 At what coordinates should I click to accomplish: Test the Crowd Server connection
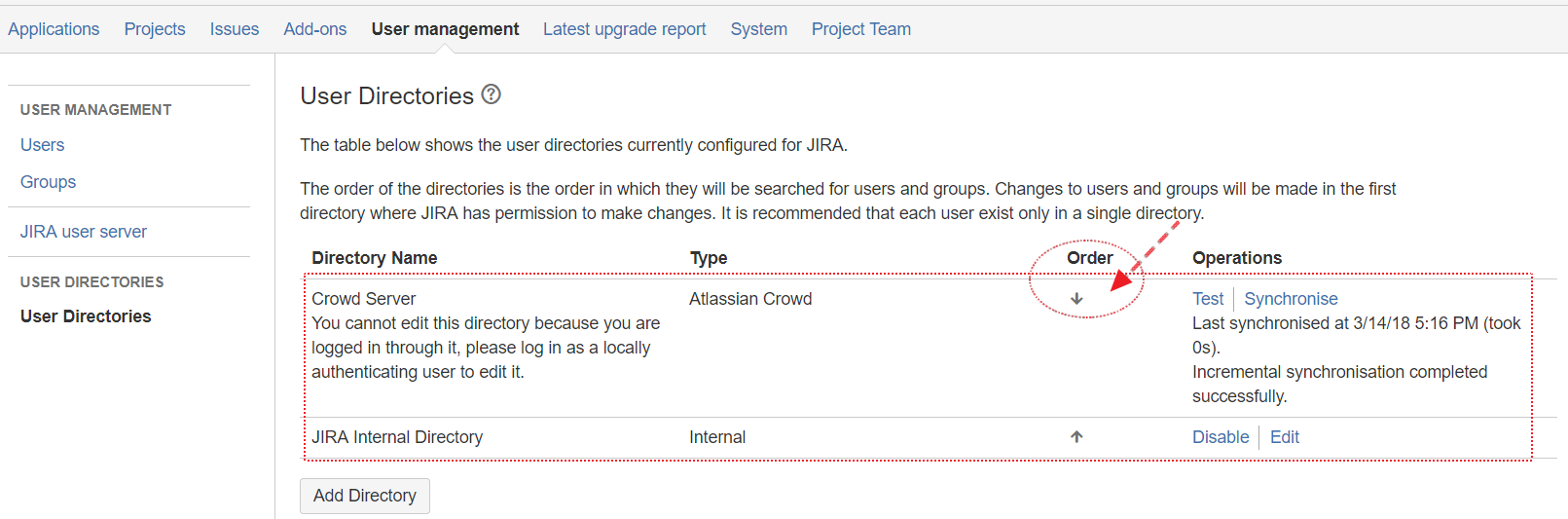pyautogui.click(x=1208, y=299)
